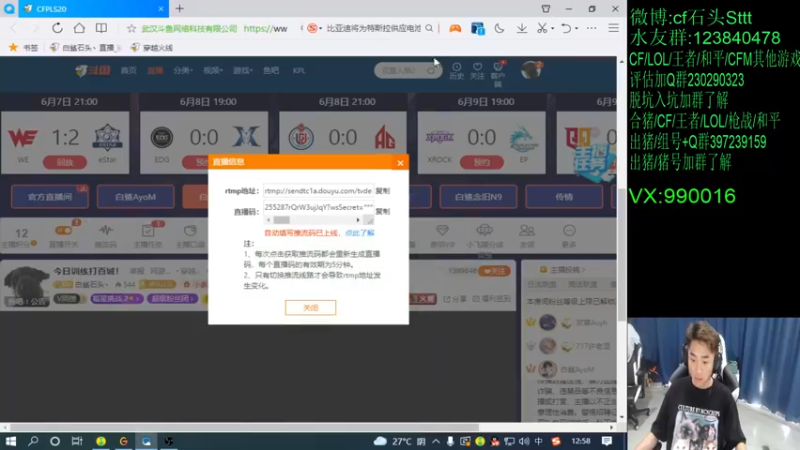Open 鱼吧 in Douyu navigation
800x450 pixels.
271,70
